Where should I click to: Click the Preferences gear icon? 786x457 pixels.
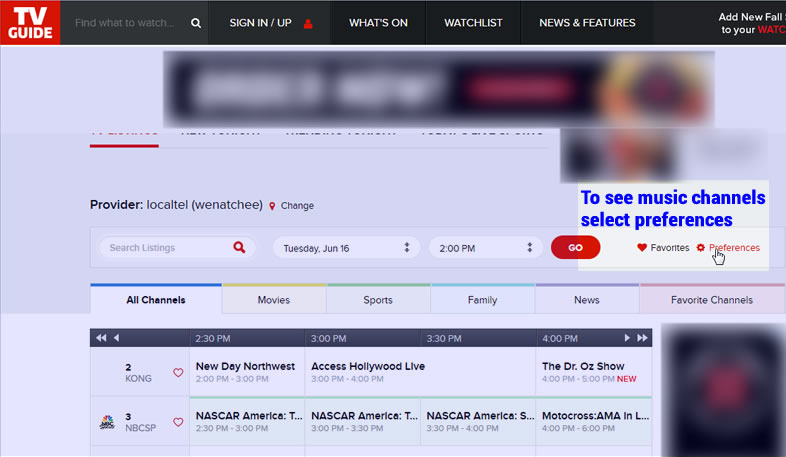pyautogui.click(x=700, y=248)
